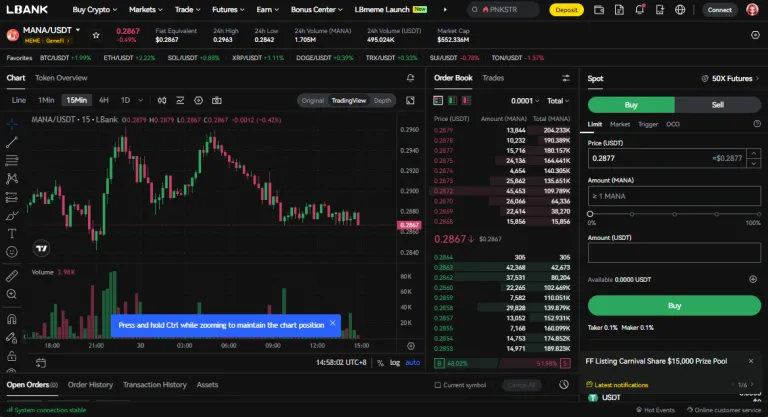Expand the Bonus Center dropdown
The image size is (768, 417).
[316, 9]
